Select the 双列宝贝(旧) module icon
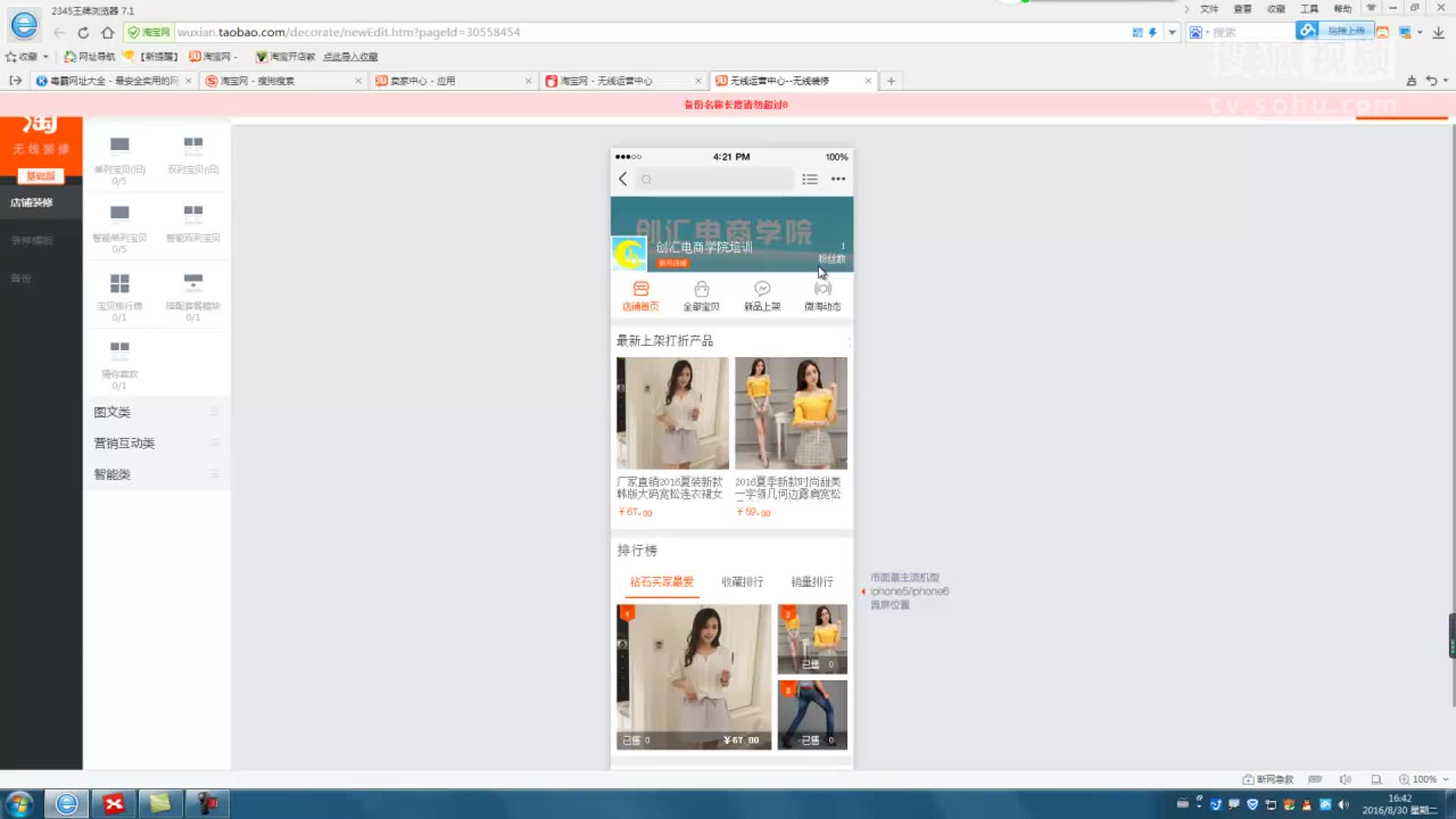The image size is (1456, 819). pos(193,145)
